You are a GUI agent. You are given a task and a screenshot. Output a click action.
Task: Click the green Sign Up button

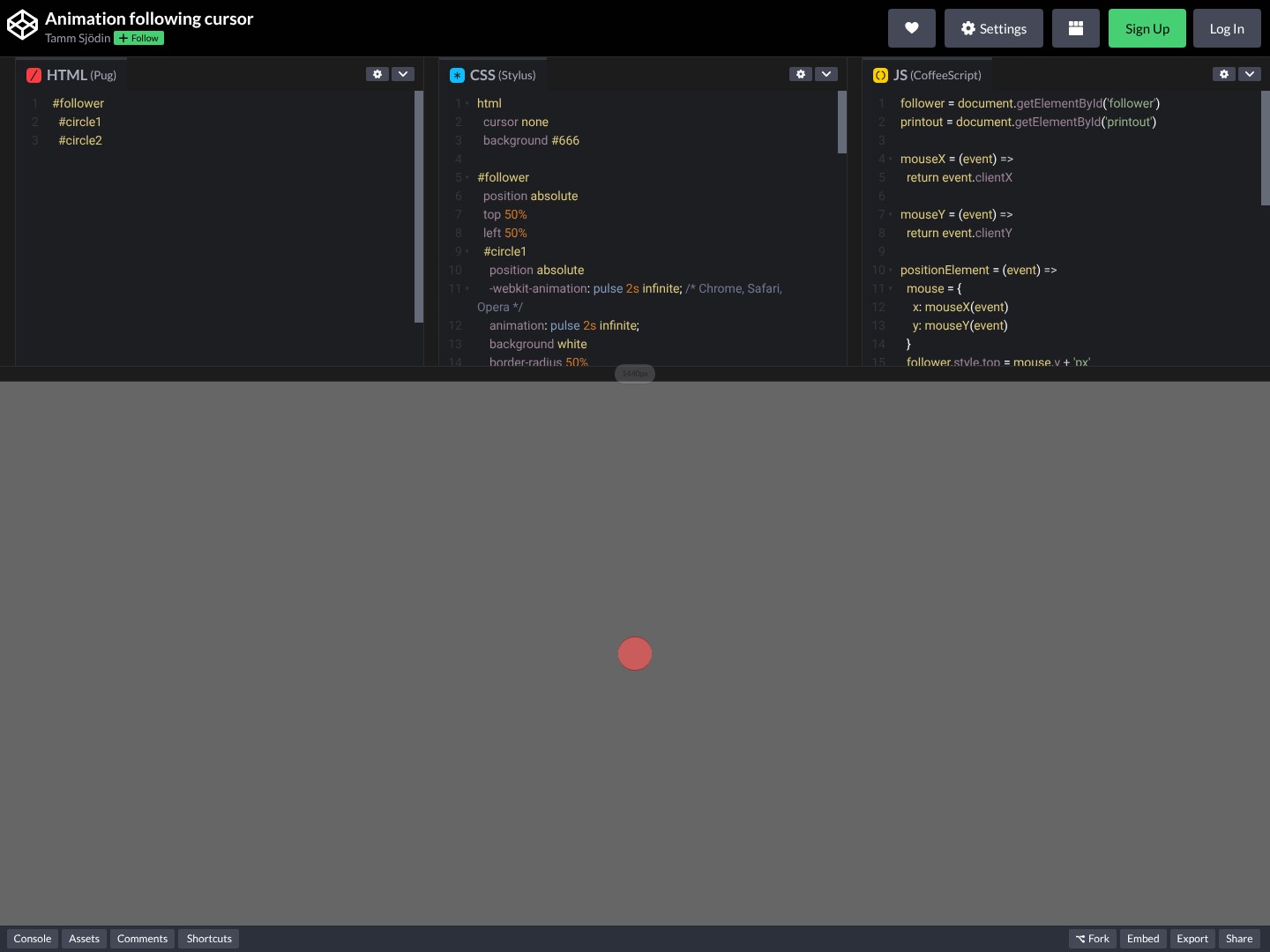click(1147, 28)
